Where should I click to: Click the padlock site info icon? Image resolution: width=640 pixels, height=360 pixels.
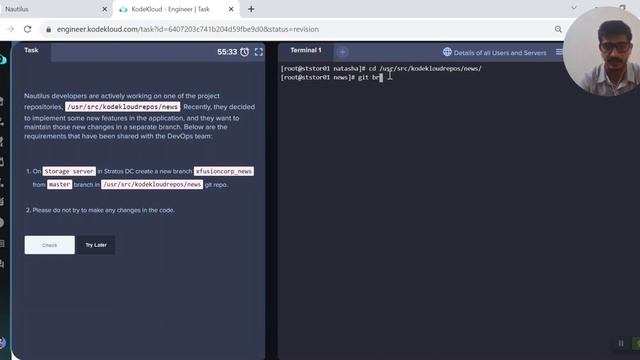[x=49, y=29]
